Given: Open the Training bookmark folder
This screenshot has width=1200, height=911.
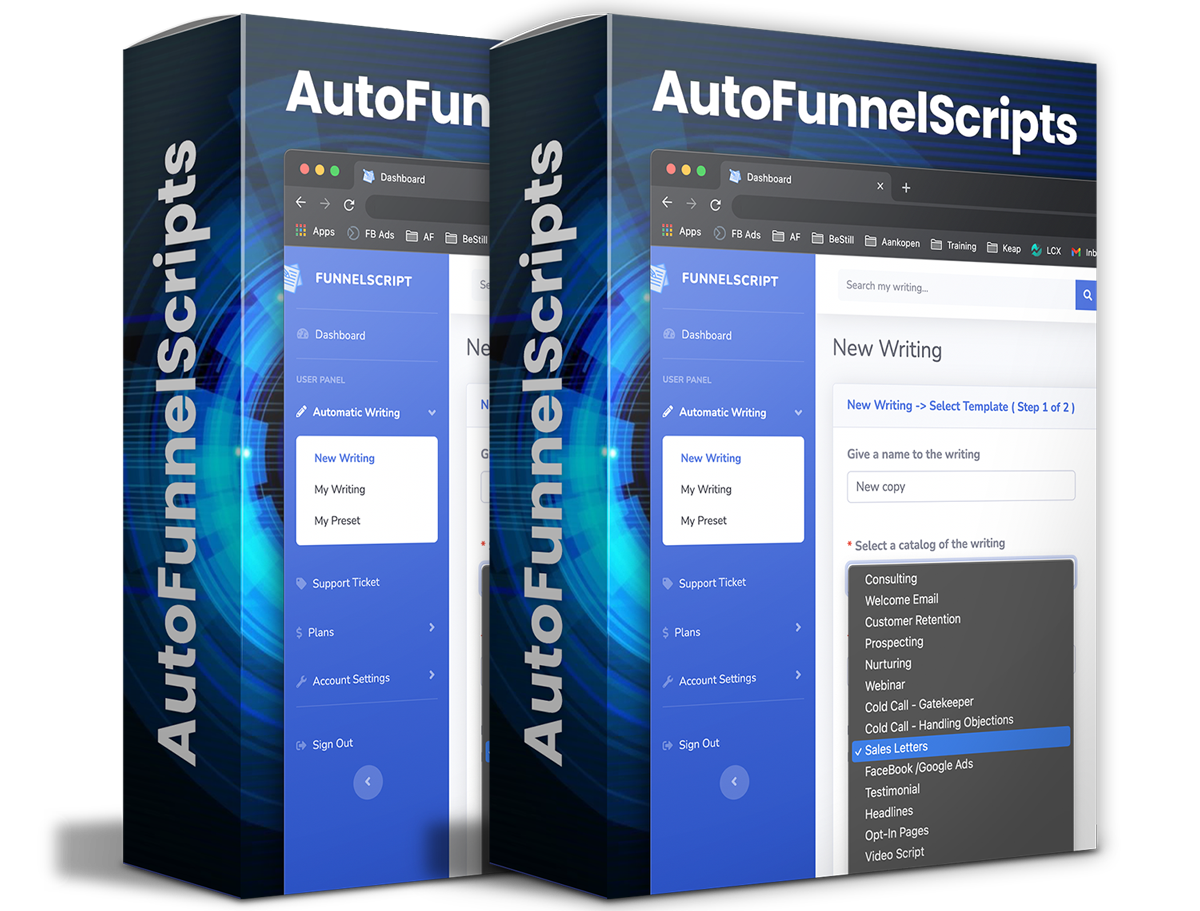Looking at the screenshot, I should pyautogui.click(x=953, y=245).
